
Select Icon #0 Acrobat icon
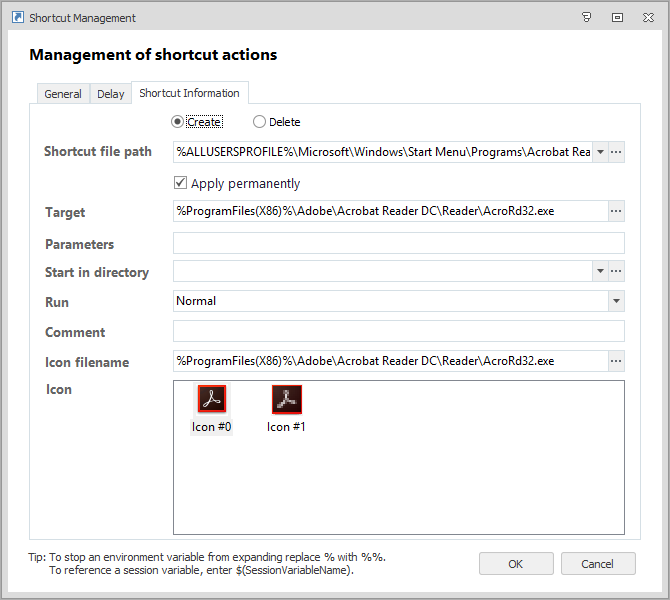(x=212, y=400)
